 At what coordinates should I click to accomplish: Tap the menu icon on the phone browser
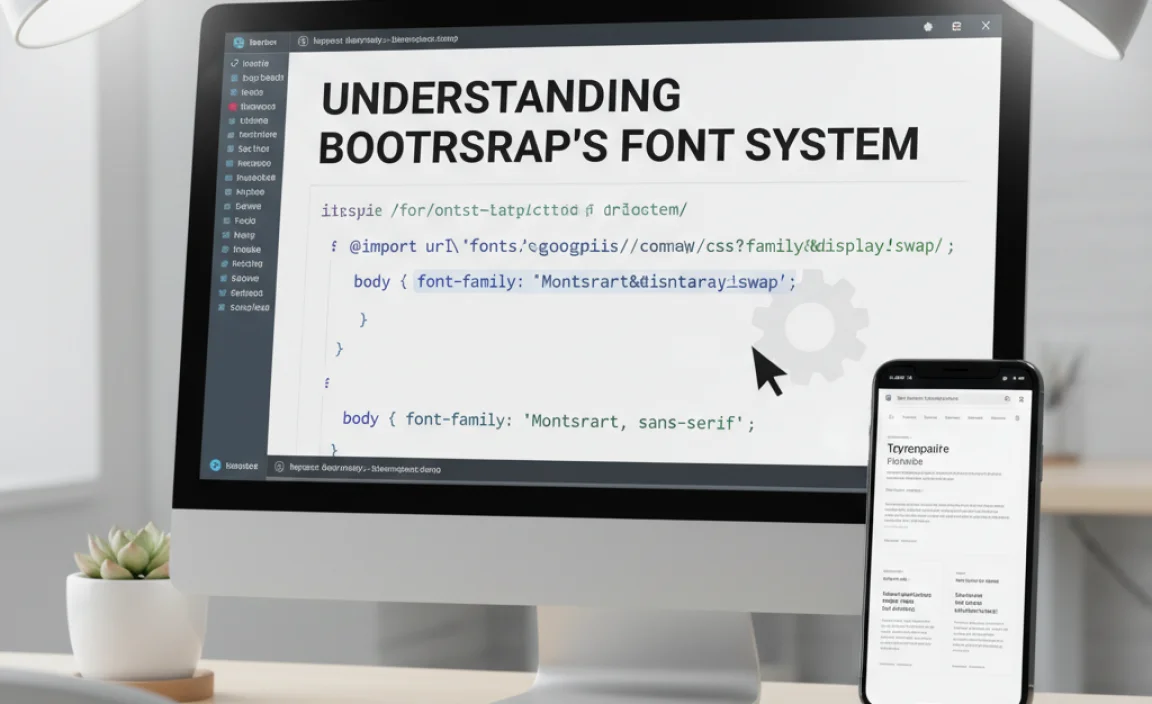pyautogui.click(x=1023, y=398)
